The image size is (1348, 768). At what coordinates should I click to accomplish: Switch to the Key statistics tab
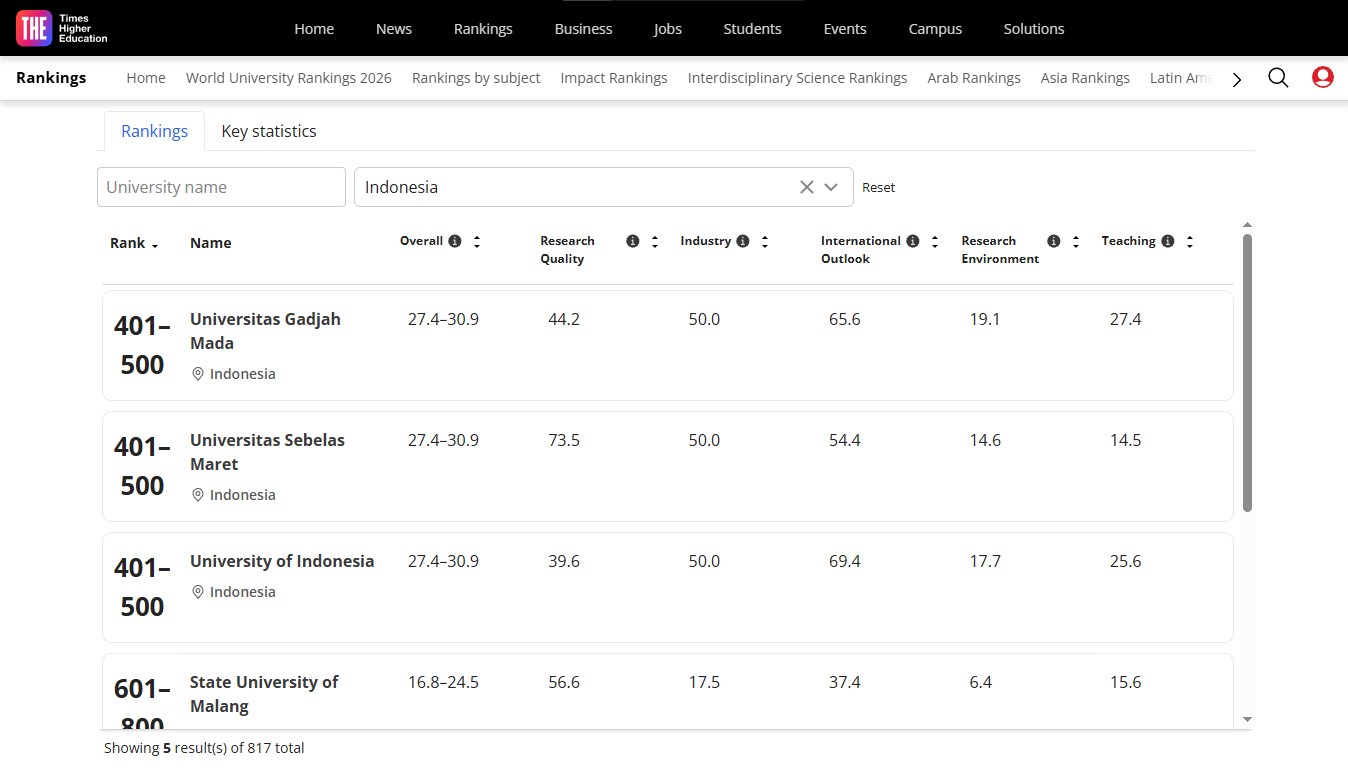tap(268, 131)
